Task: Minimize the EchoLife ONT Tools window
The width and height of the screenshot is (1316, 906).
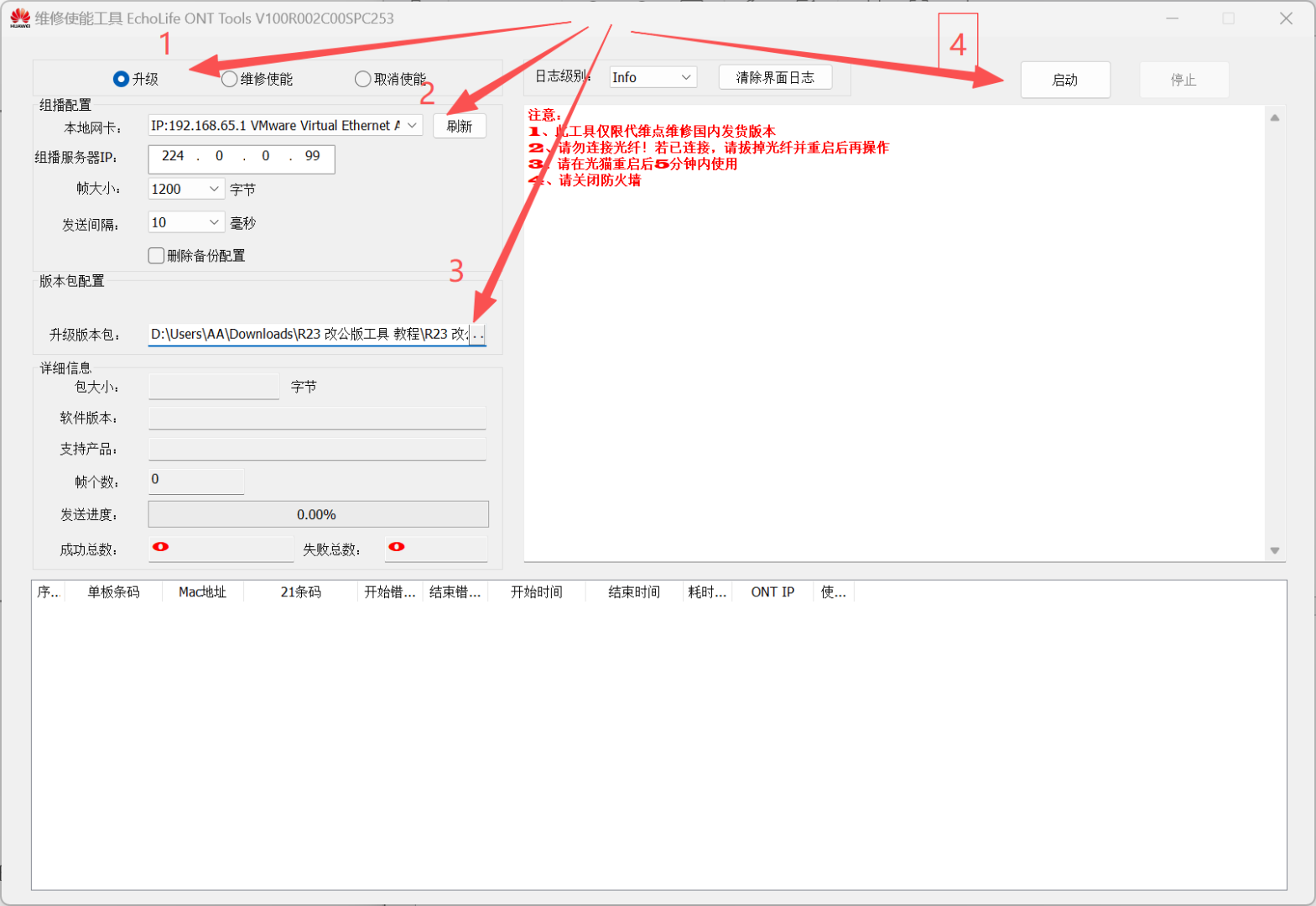Action: pos(1173,18)
